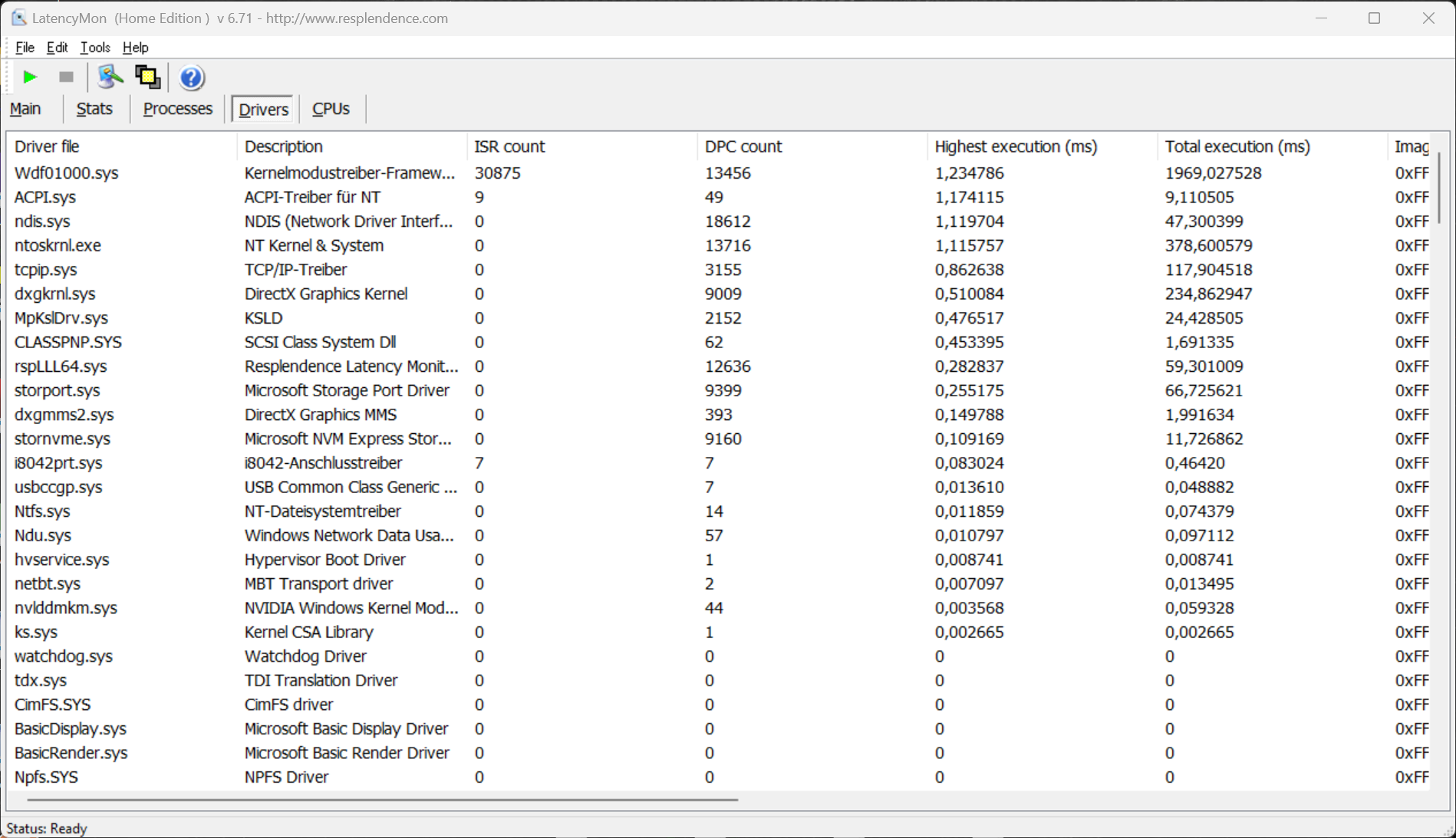The width and height of the screenshot is (1456, 838).
Task: Sort by Highest execution (ms) column header
Action: 1043,146
